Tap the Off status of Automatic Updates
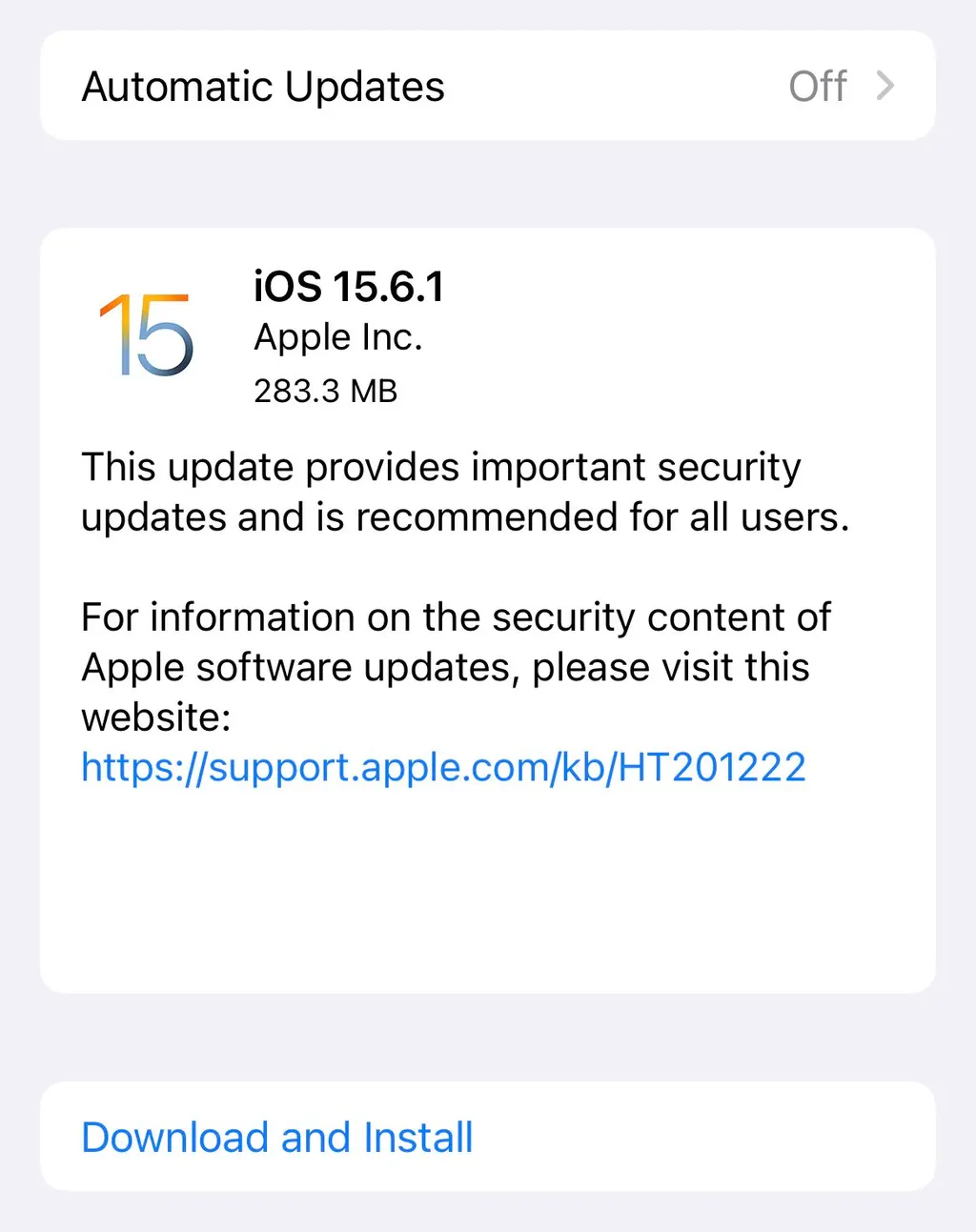This screenshot has width=976, height=1232. pos(818,86)
